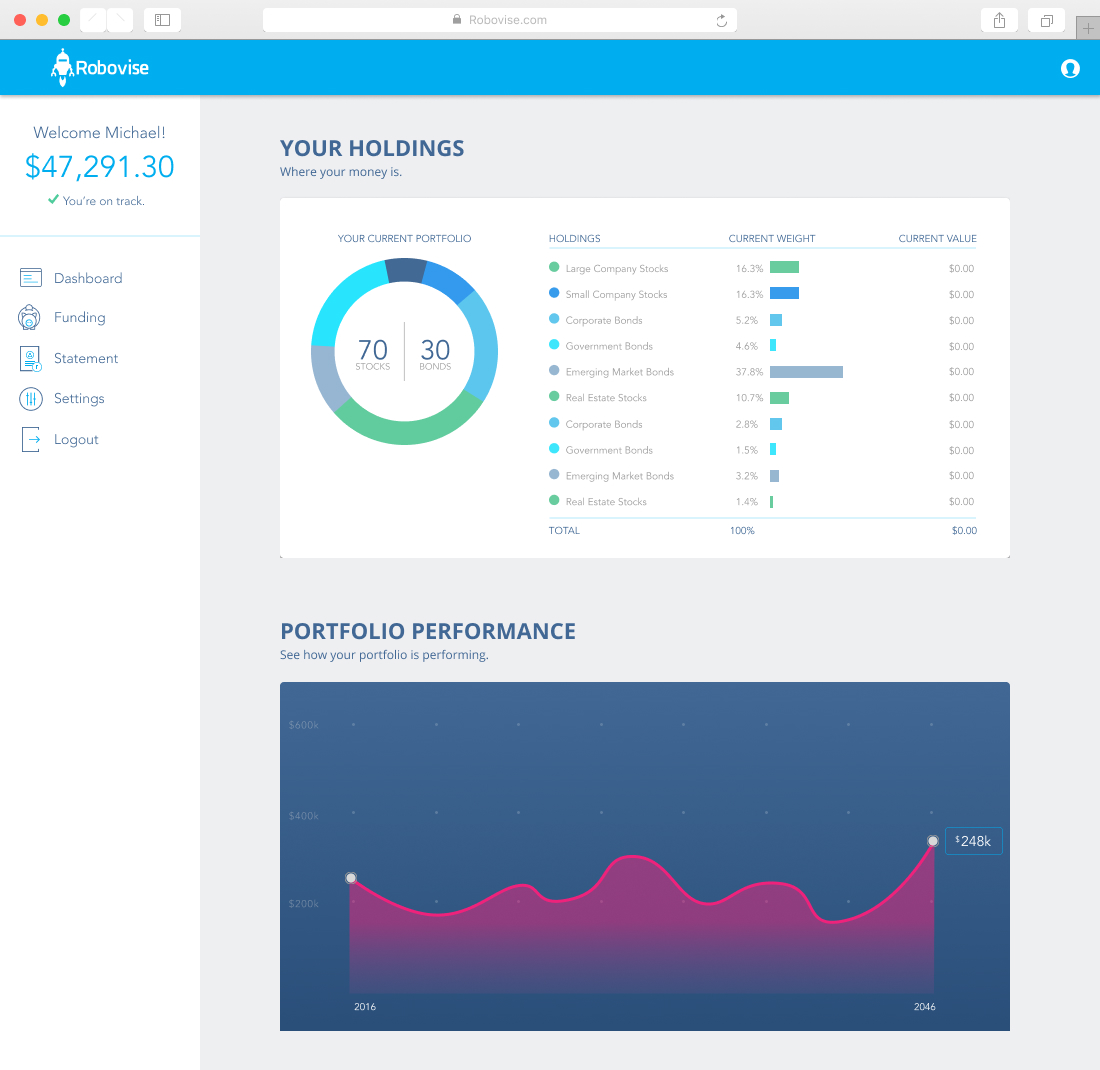The width and height of the screenshot is (1100, 1070).
Task: Reload the page from the address bar
Action: coord(721,20)
